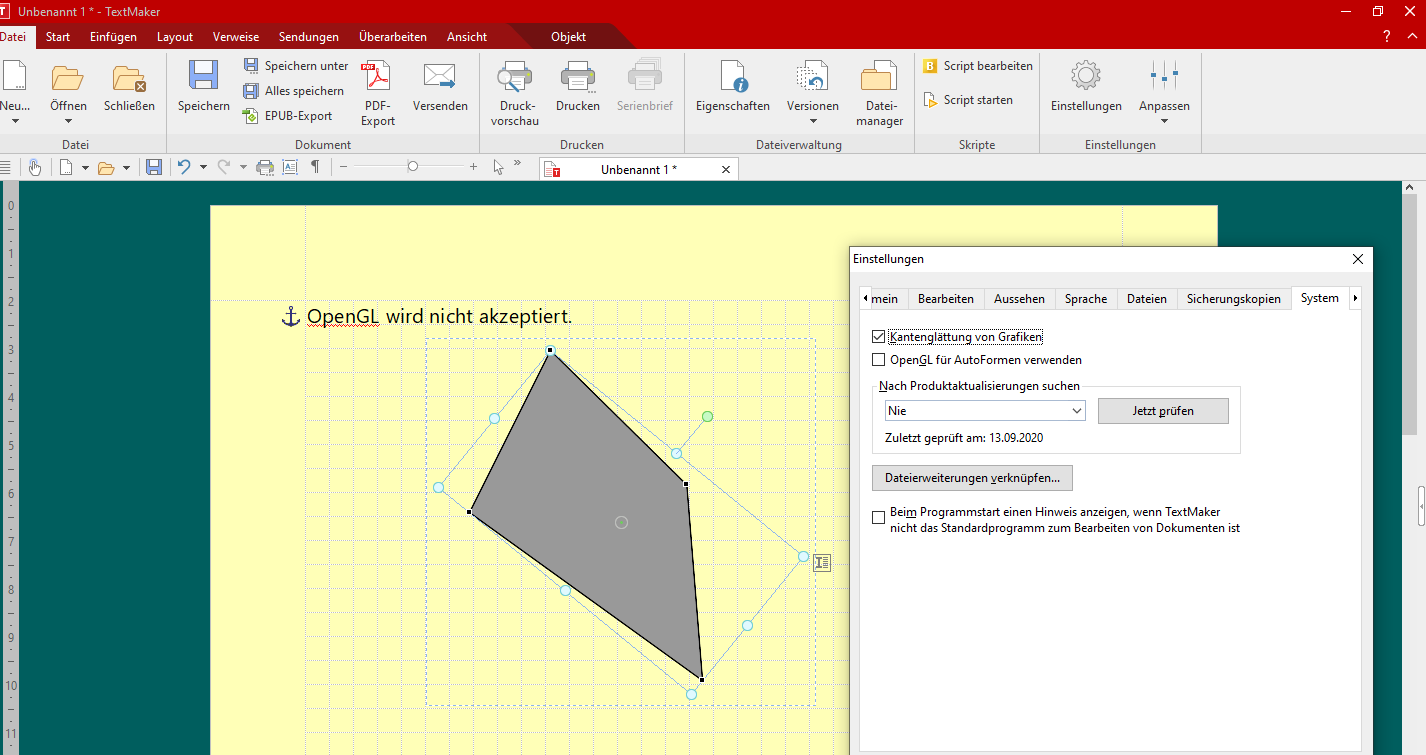This screenshot has width=1426, height=755.
Task: Open Einstellungen gear in ribbon
Action: coord(1086,76)
